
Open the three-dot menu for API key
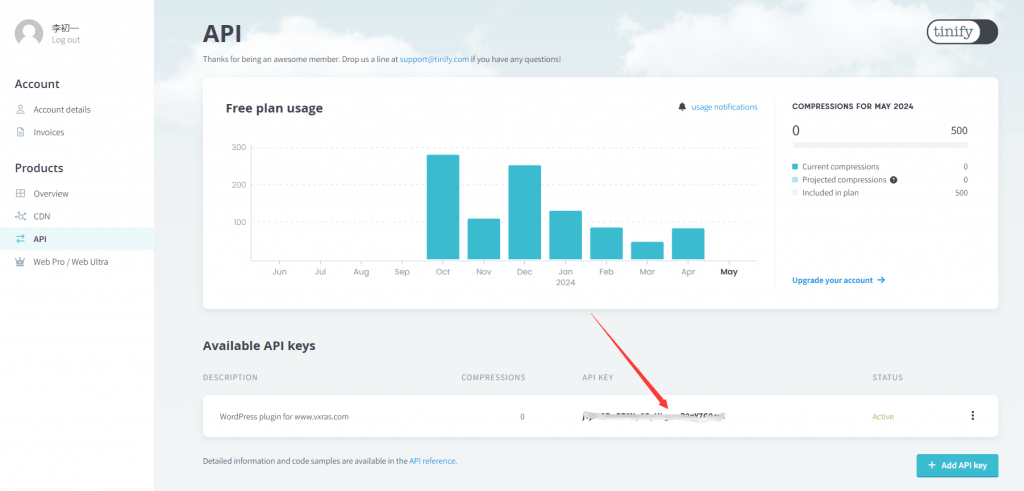pos(972,416)
